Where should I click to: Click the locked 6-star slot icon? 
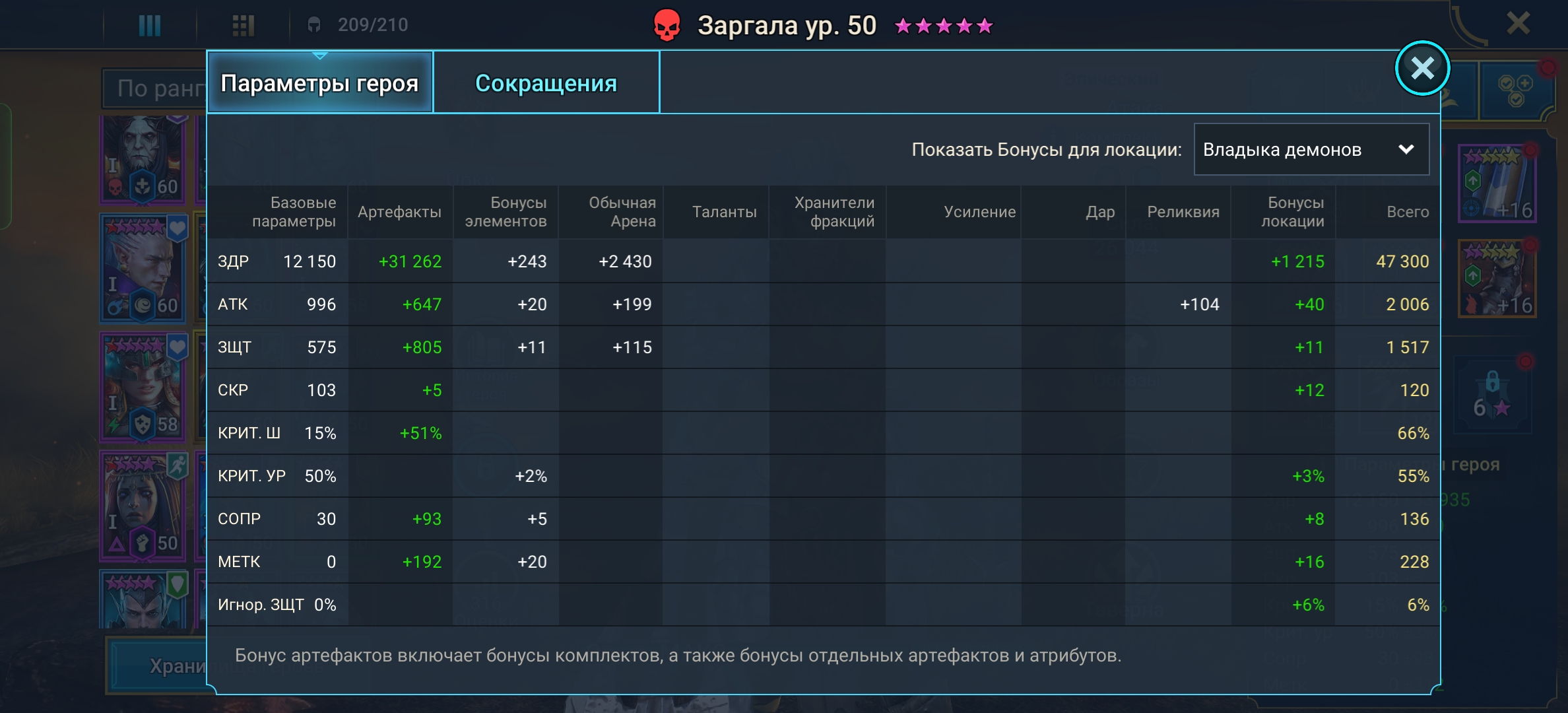click(1491, 395)
